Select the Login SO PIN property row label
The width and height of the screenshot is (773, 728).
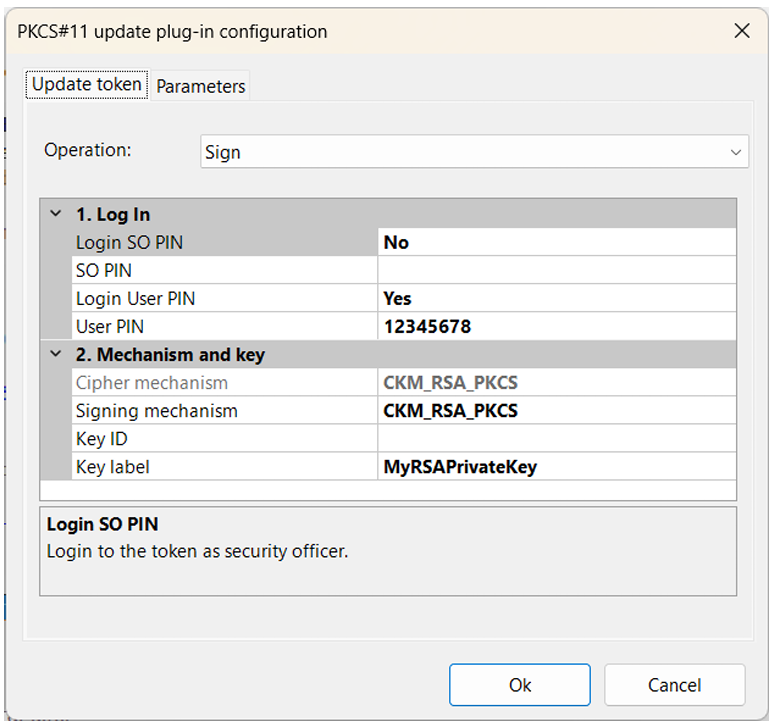(x=224, y=242)
